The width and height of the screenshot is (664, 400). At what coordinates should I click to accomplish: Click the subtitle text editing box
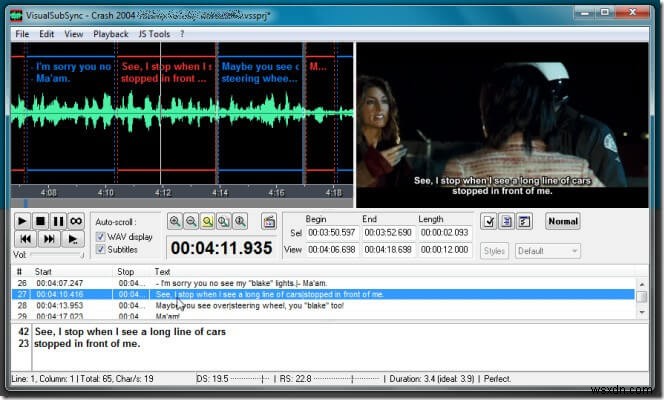click(x=340, y=347)
